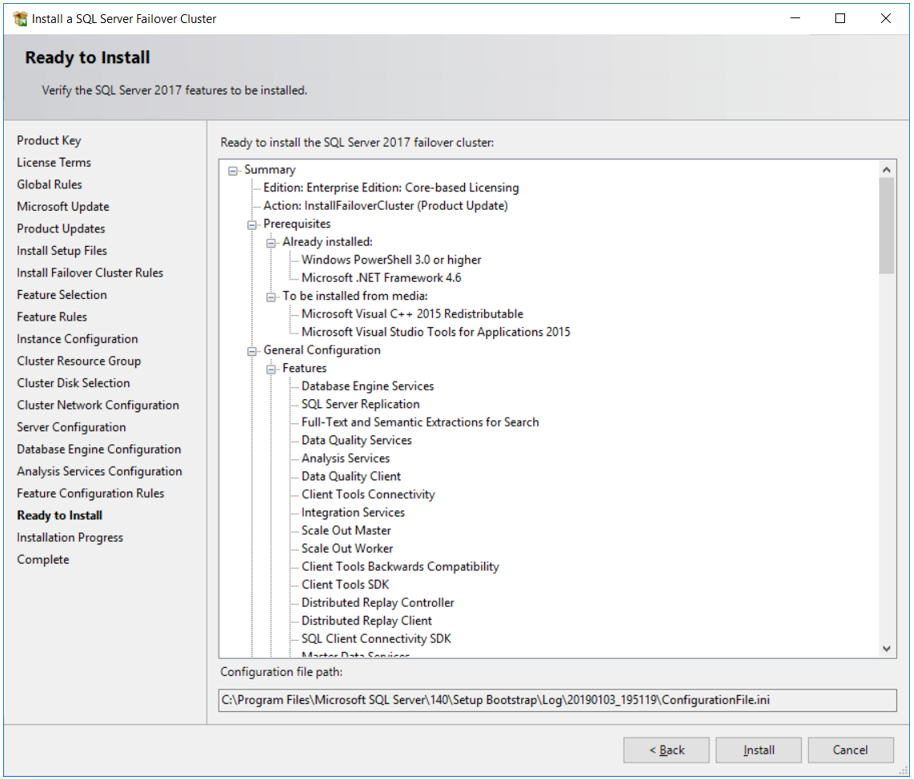This screenshot has width=914, height=779.
Task: Click the summary vertical scrollbar thumb
Action: coord(887,226)
